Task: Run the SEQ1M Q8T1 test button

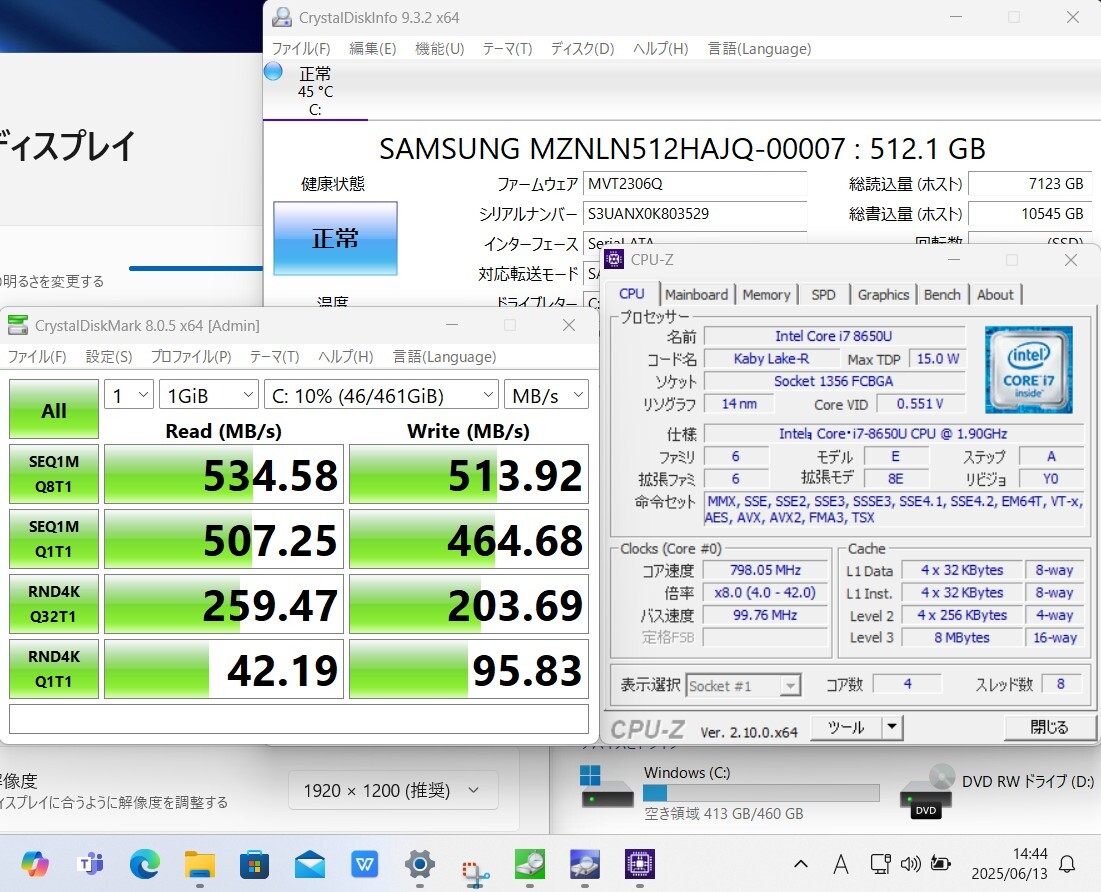Action: (54, 474)
